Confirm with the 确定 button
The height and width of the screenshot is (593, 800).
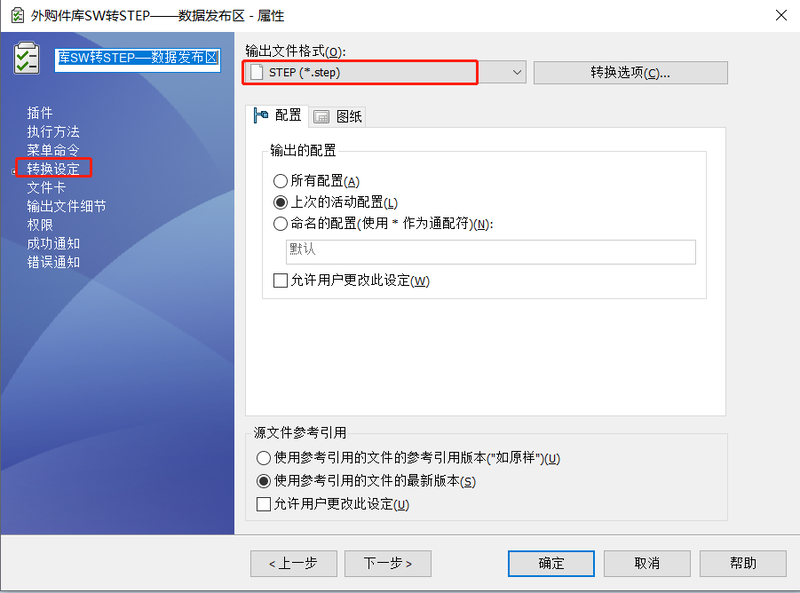pyautogui.click(x=551, y=563)
